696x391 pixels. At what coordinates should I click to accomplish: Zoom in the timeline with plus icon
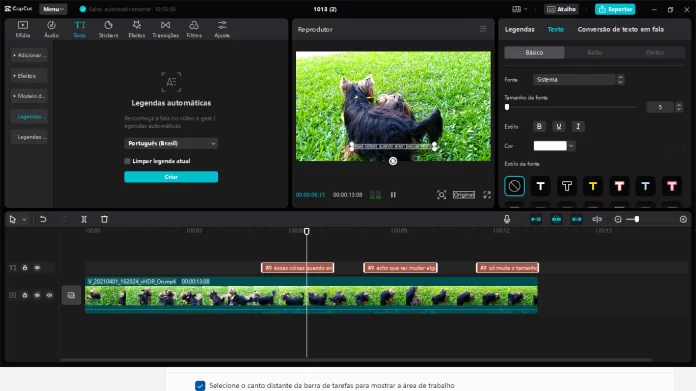pos(683,219)
